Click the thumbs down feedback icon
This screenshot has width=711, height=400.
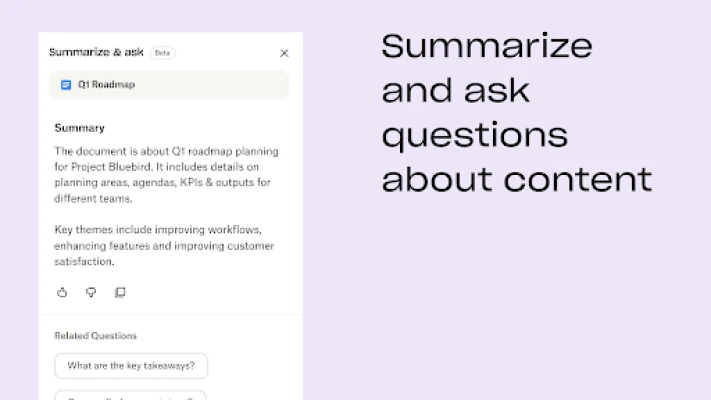[x=91, y=293]
